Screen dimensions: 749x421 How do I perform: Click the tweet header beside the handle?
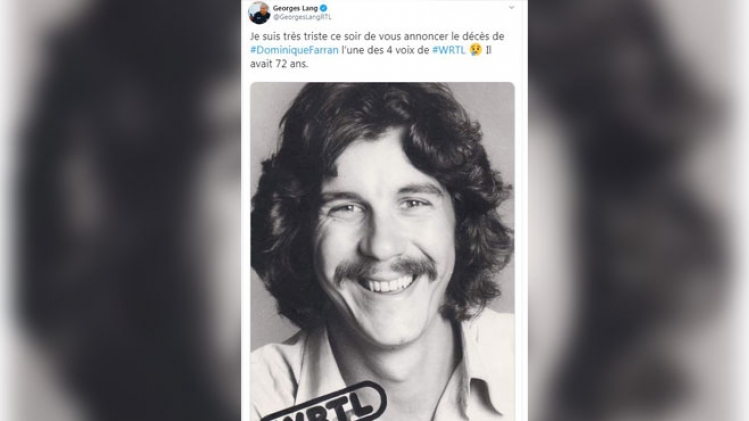point(420,12)
